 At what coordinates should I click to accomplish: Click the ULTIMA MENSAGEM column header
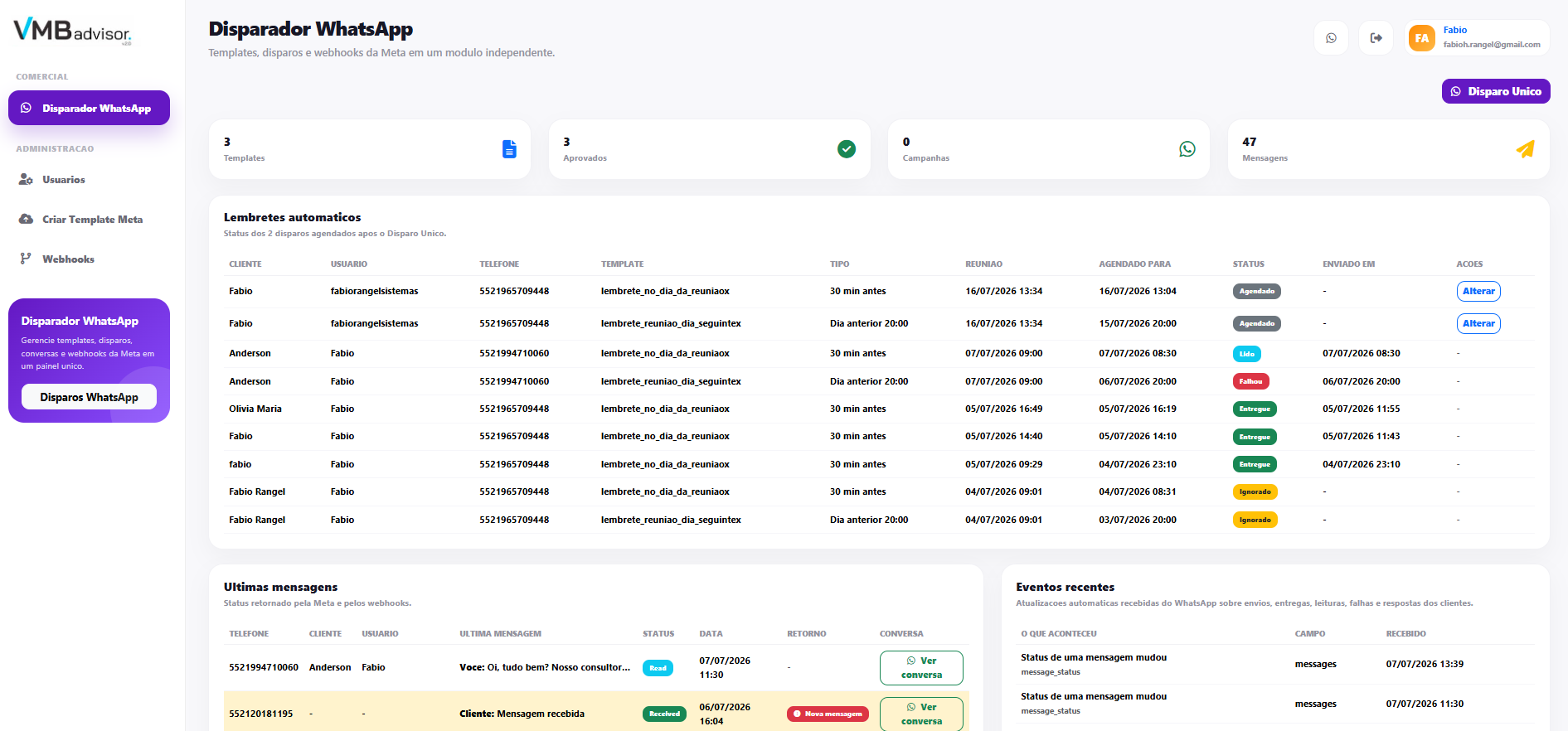pyautogui.click(x=500, y=634)
